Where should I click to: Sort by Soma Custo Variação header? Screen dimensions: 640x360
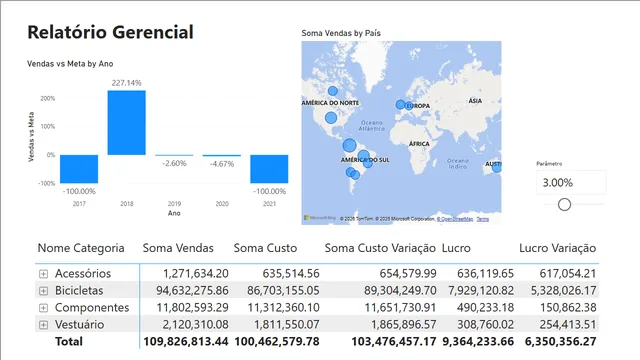click(x=380, y=248)
